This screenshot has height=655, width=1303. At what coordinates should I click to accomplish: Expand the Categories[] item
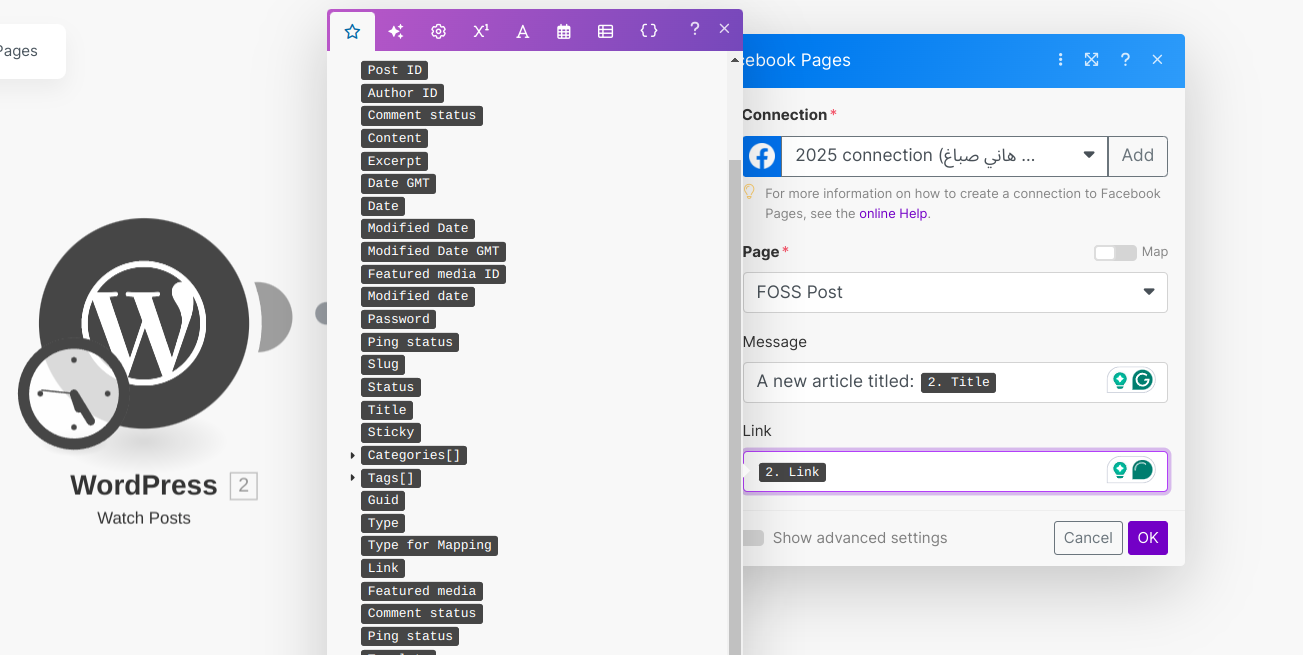(x=353, y=456)
